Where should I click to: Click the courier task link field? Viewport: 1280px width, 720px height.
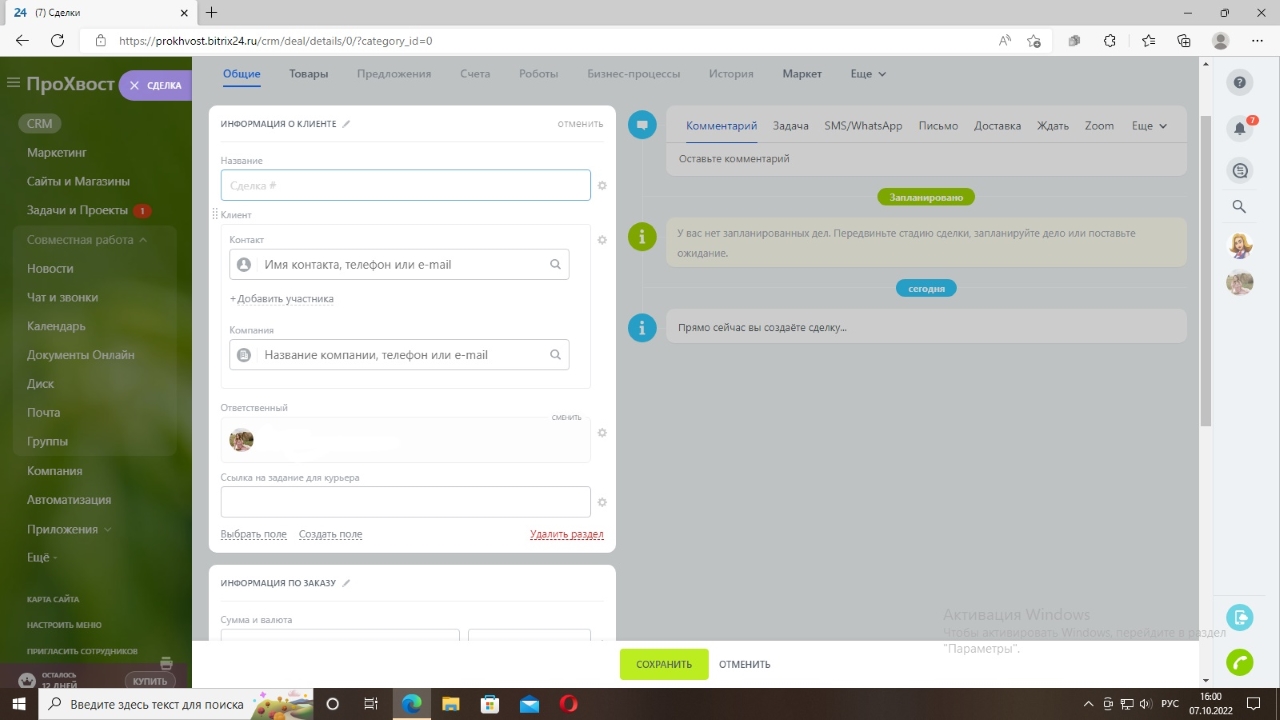pos(406,502)
